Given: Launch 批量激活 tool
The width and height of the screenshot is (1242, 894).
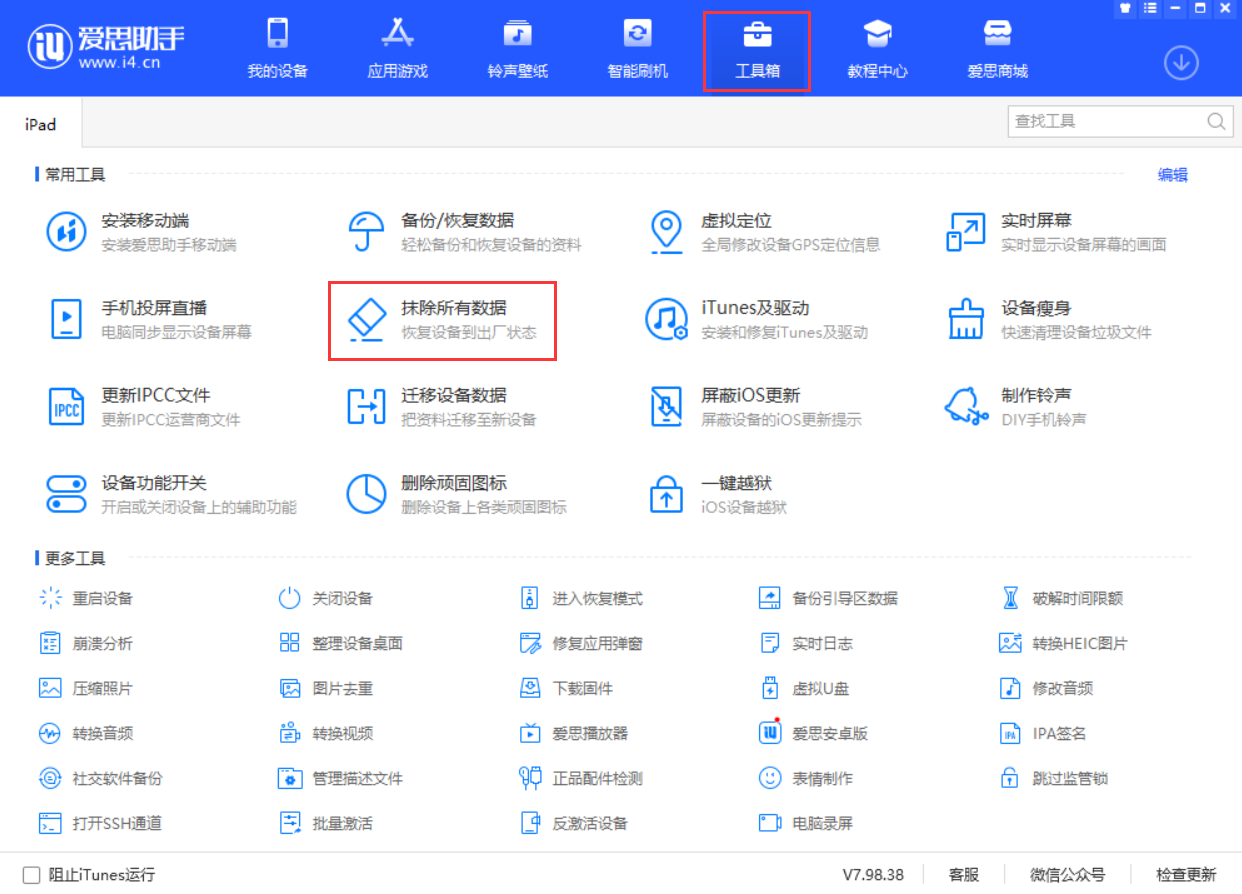Looking at the screenshot, I should 326,823.
